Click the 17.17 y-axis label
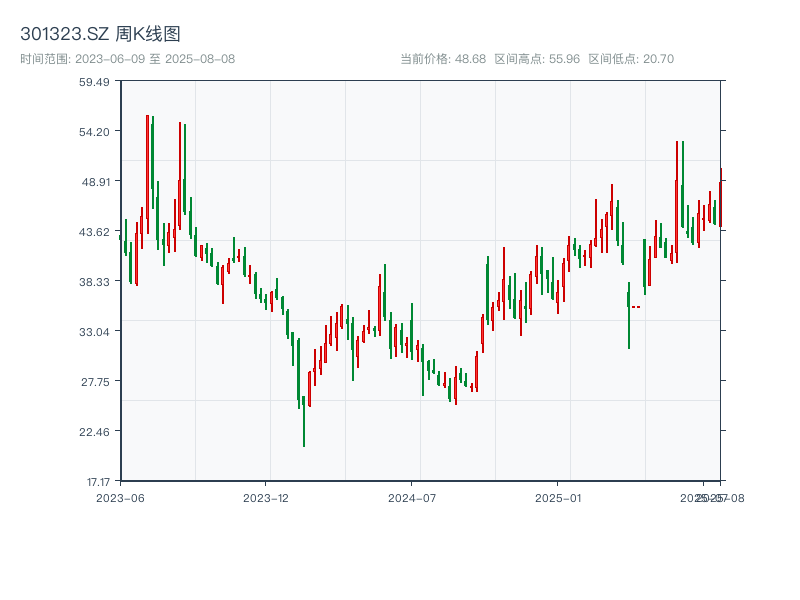The height and width of the screenshot is (600, 800). [x=98, y=482]
